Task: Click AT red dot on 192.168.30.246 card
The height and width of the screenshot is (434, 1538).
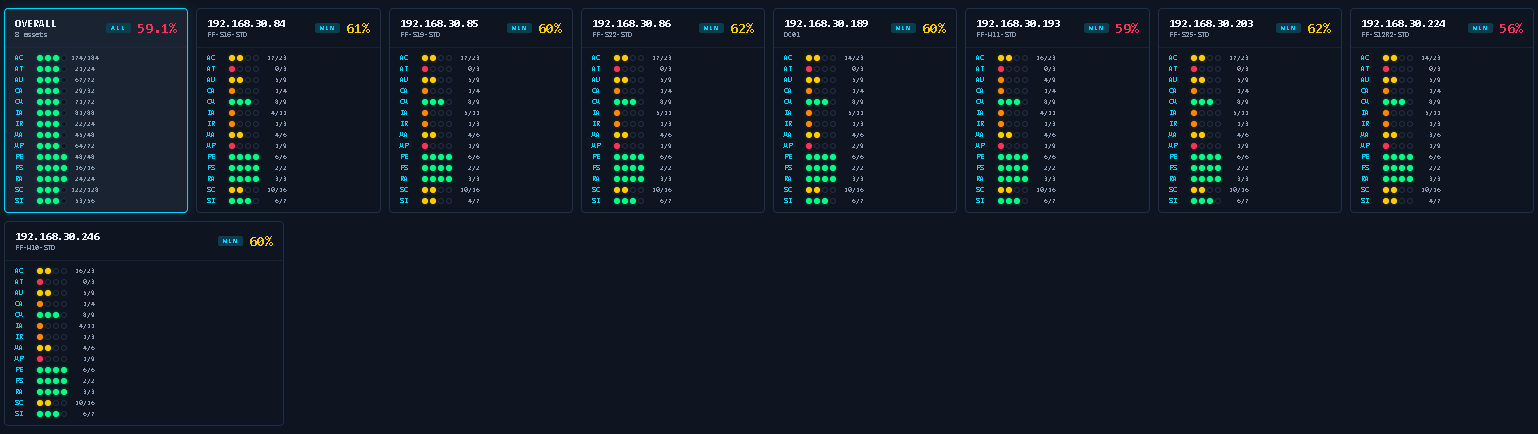Action: point(40,282)
